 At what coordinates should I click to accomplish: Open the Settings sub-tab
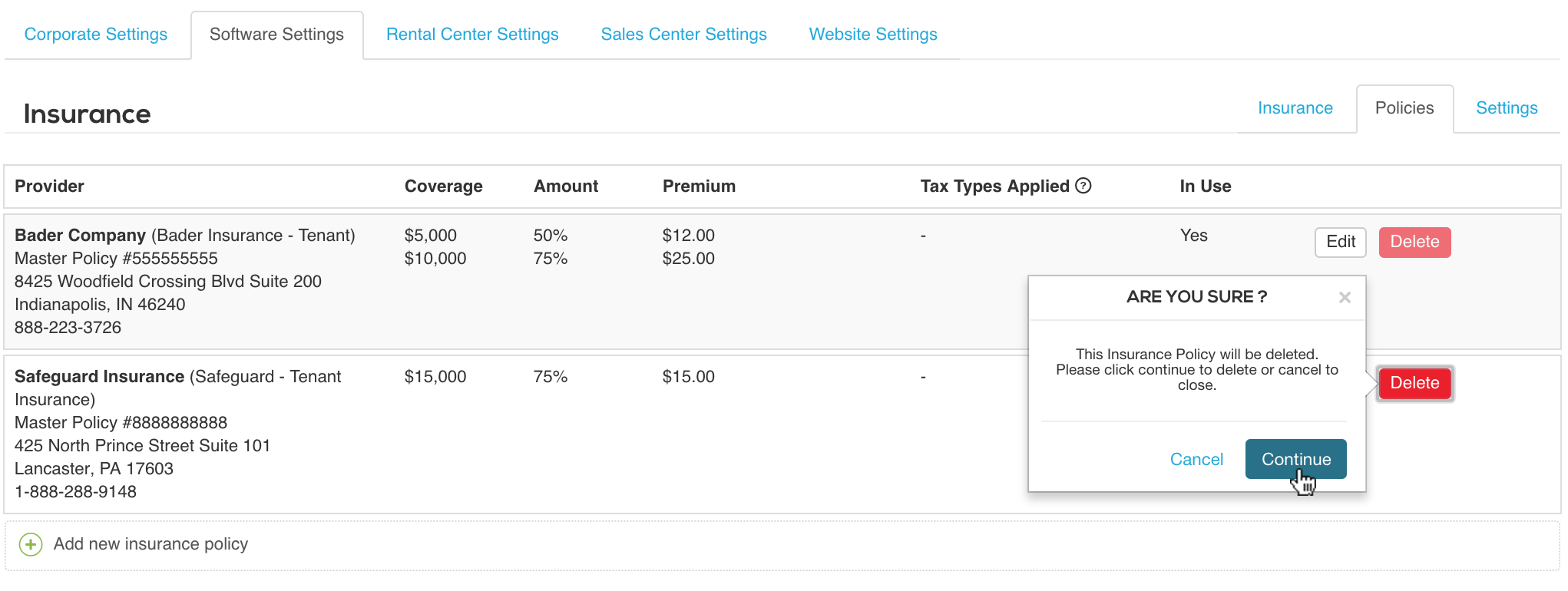1507,108
